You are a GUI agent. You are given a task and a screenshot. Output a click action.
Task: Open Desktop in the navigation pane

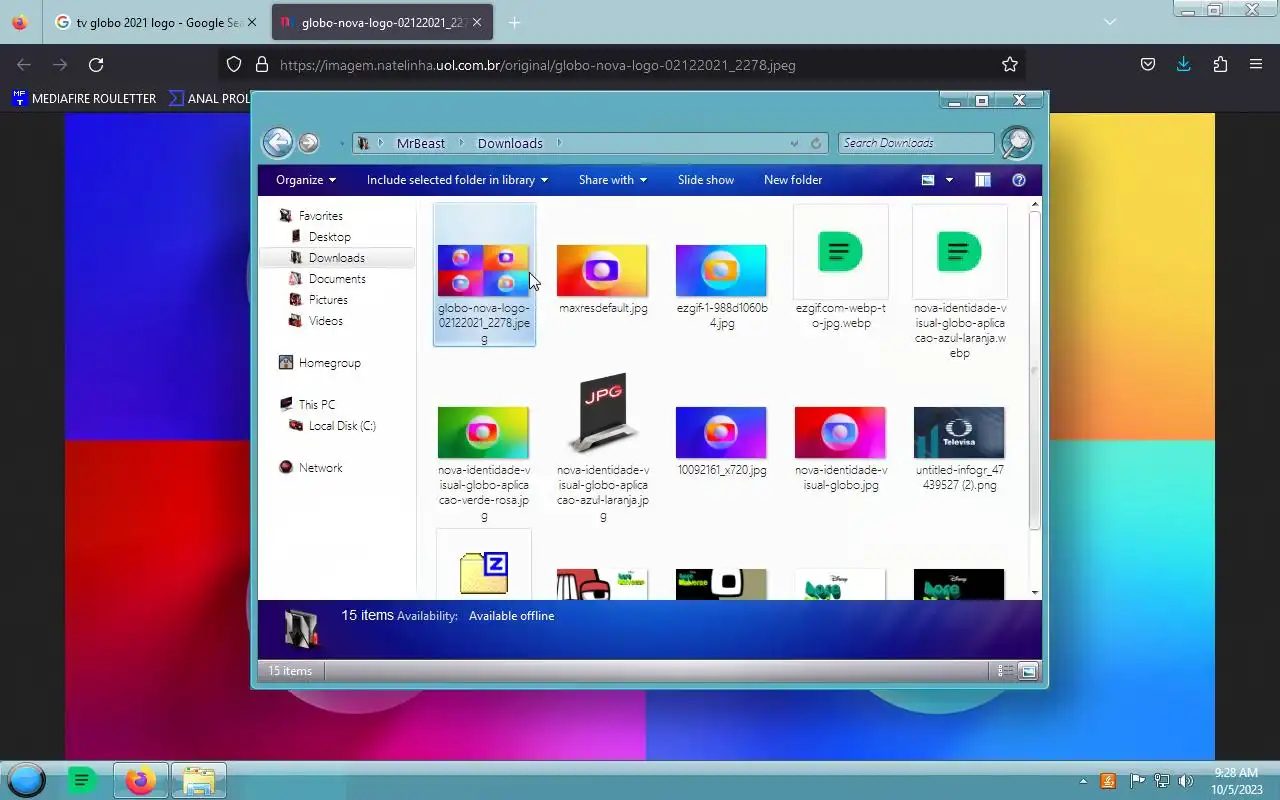coord(329,237)
